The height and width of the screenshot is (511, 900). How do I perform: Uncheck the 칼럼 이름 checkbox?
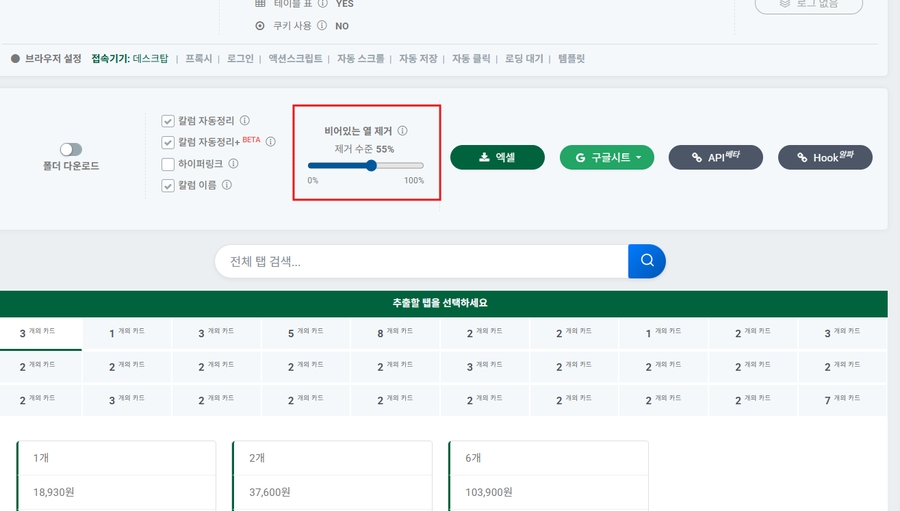point(168,185)
